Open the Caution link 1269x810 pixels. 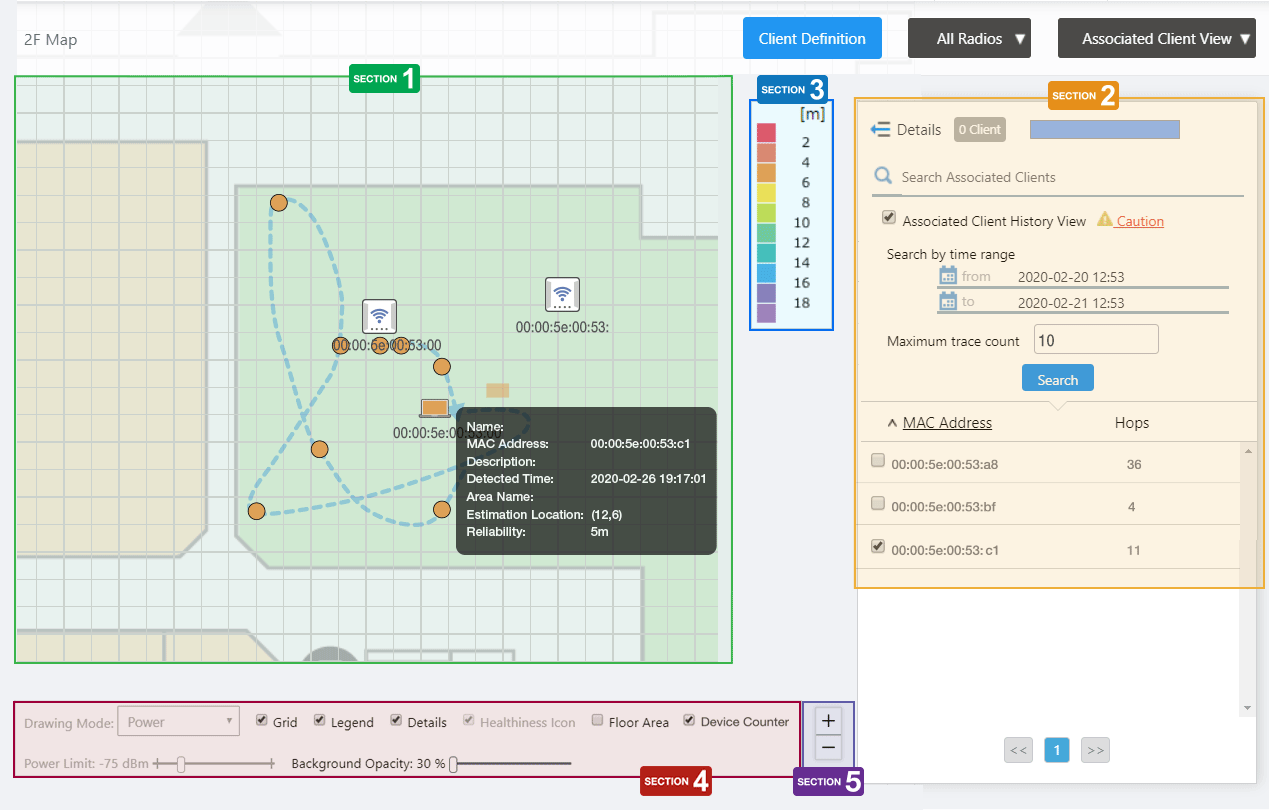click(x=1139, y=221)
